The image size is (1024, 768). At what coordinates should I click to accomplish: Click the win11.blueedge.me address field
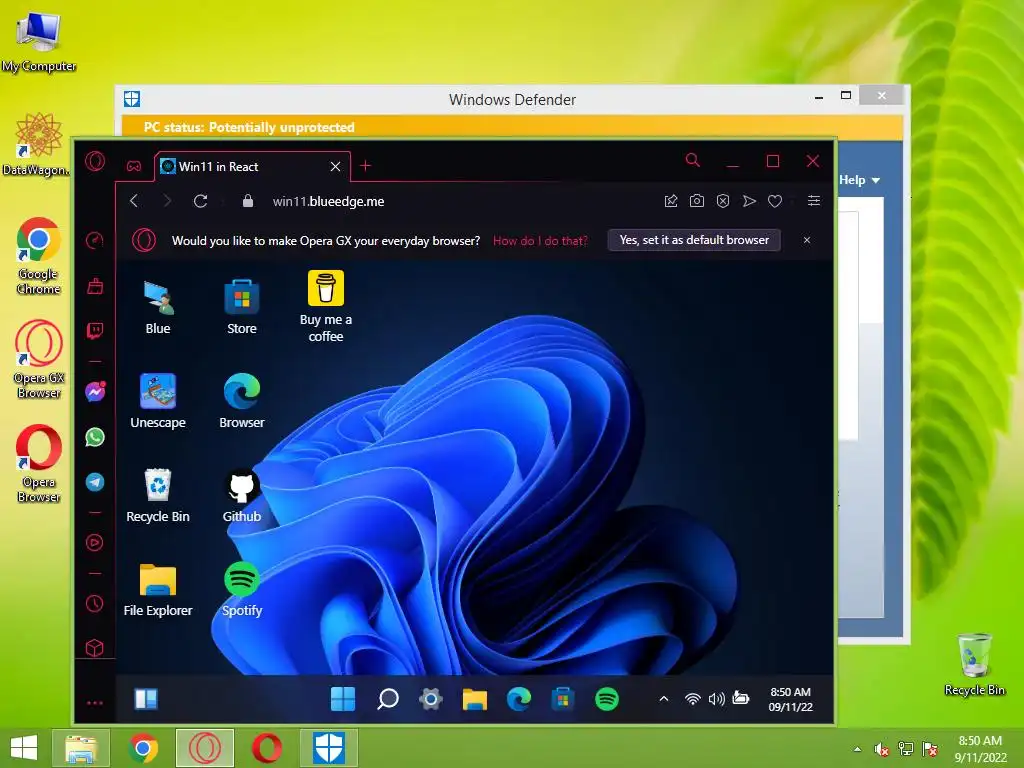click(x=328, y=201)
